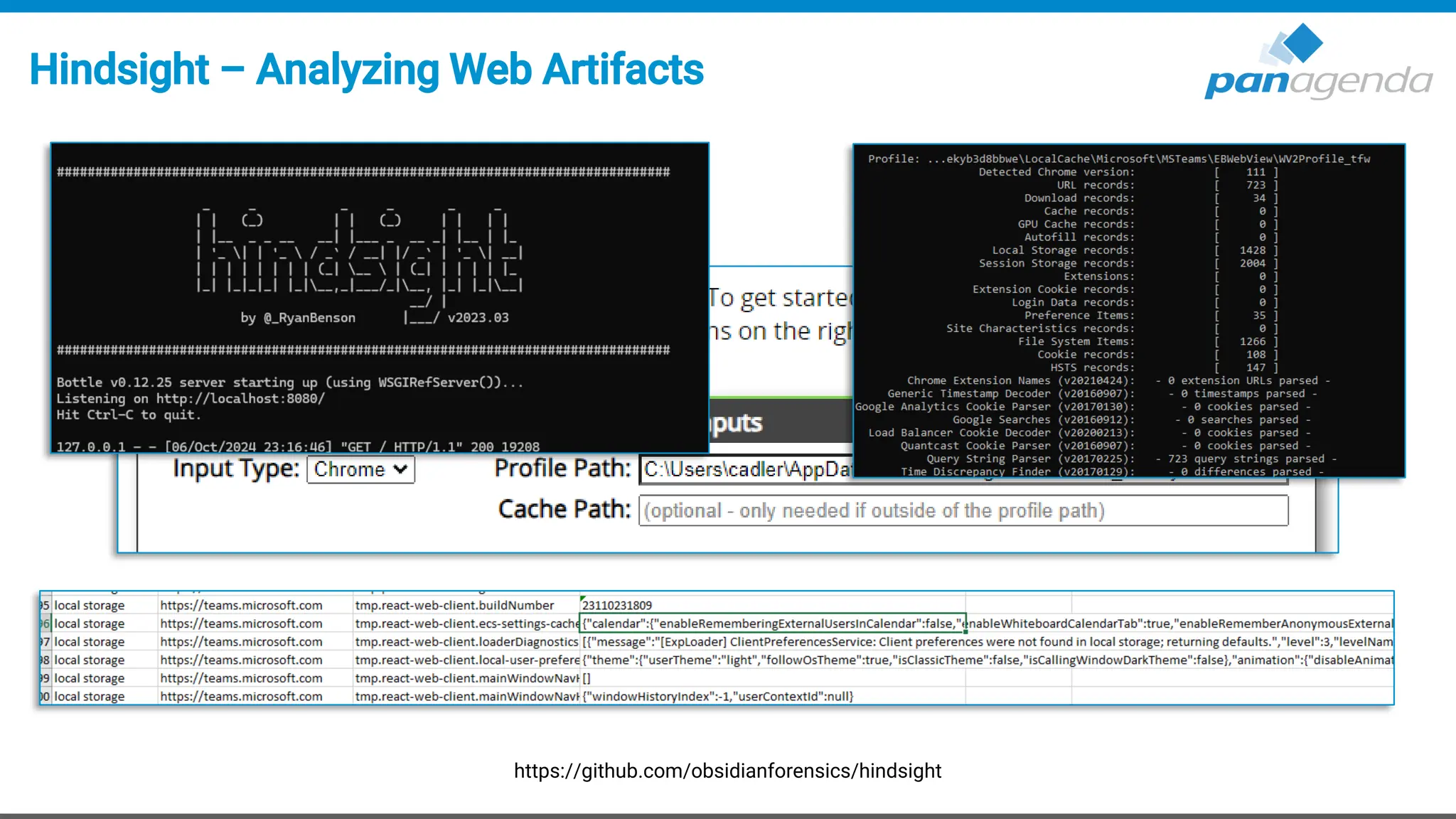Click the 'Input Type:' label
The image size is (1456, 819).
[236, 469]
